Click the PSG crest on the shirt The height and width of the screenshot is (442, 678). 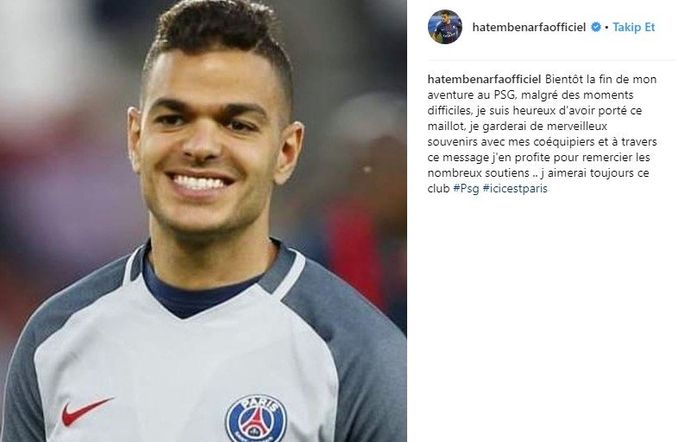pyautogui.click(x=256, y=418)
